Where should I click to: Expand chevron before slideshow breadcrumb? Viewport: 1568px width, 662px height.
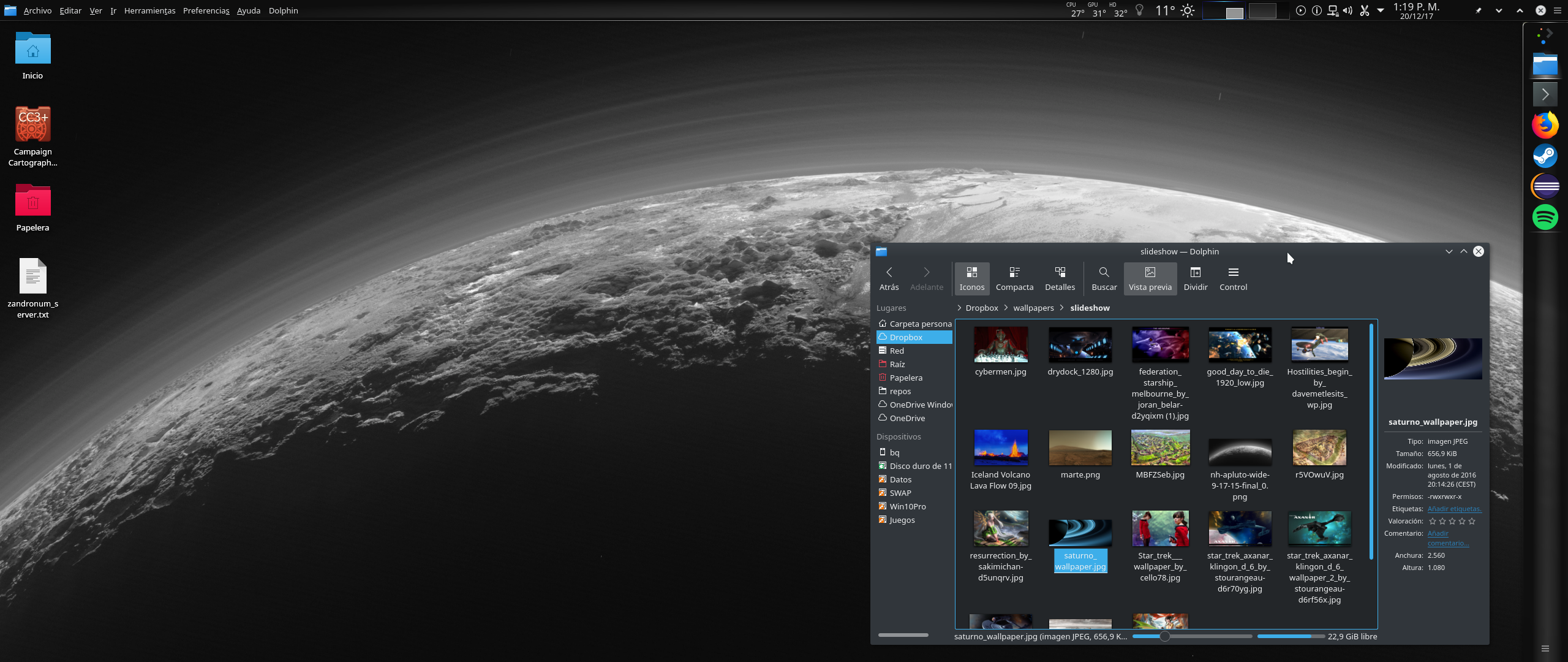tap(1062, 308)
